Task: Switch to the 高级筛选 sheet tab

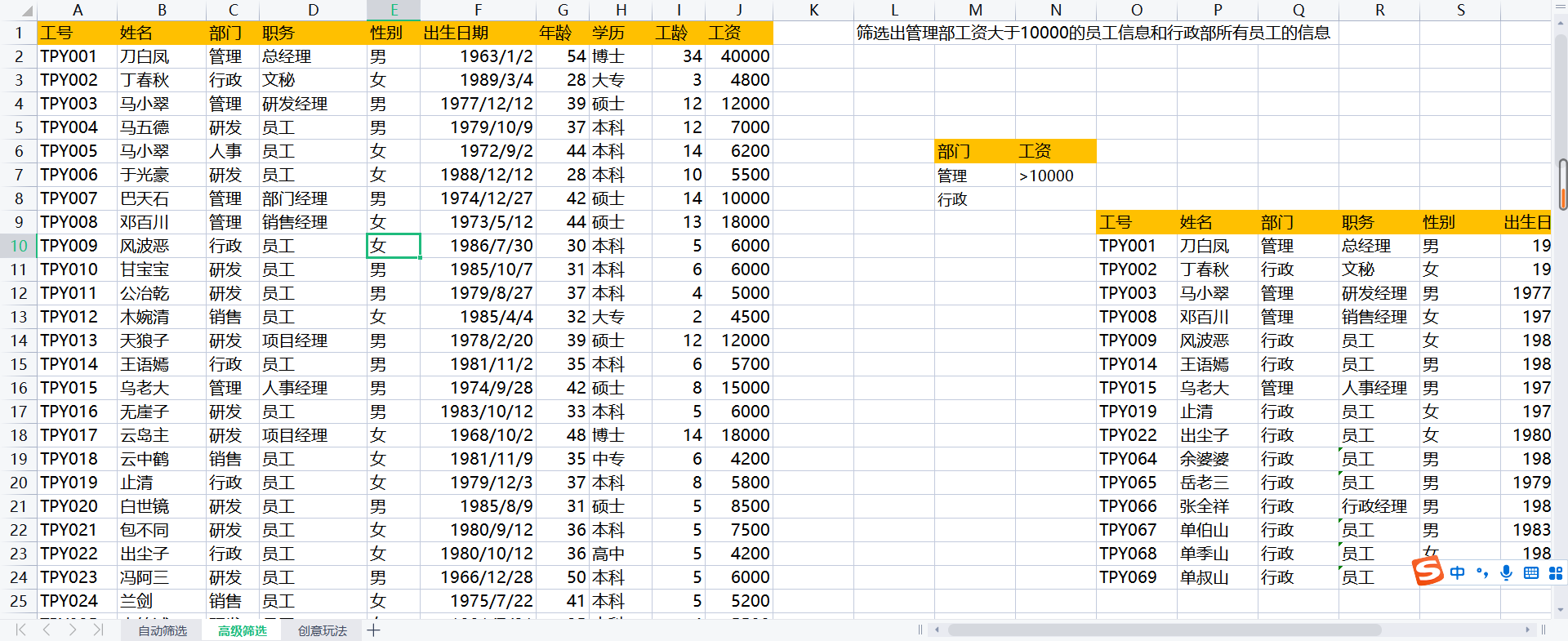Action: [x=242, y=630]
